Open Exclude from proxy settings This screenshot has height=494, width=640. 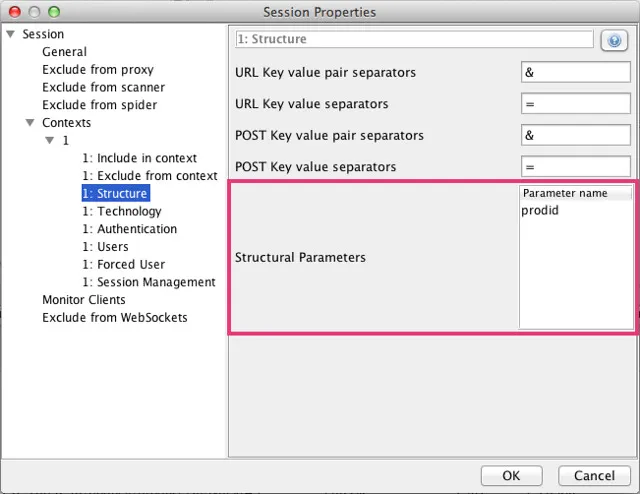coord(97,70)
